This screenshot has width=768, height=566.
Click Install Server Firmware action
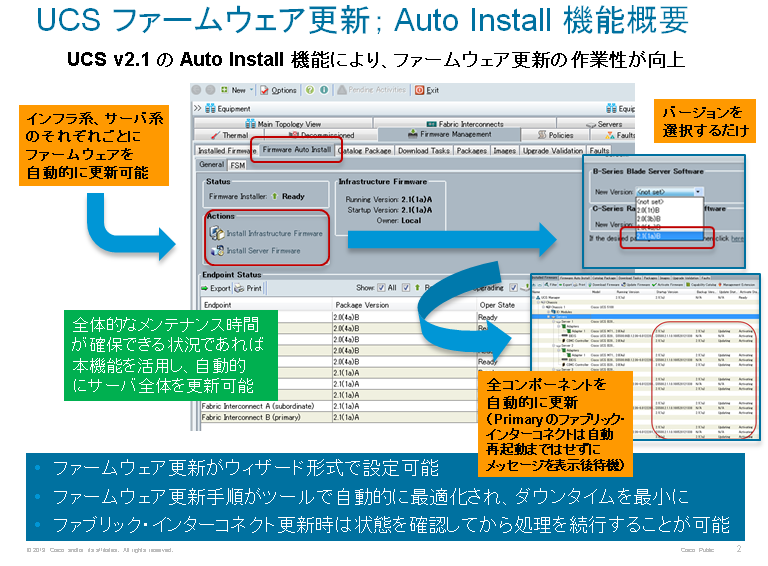tap(259, 250)
